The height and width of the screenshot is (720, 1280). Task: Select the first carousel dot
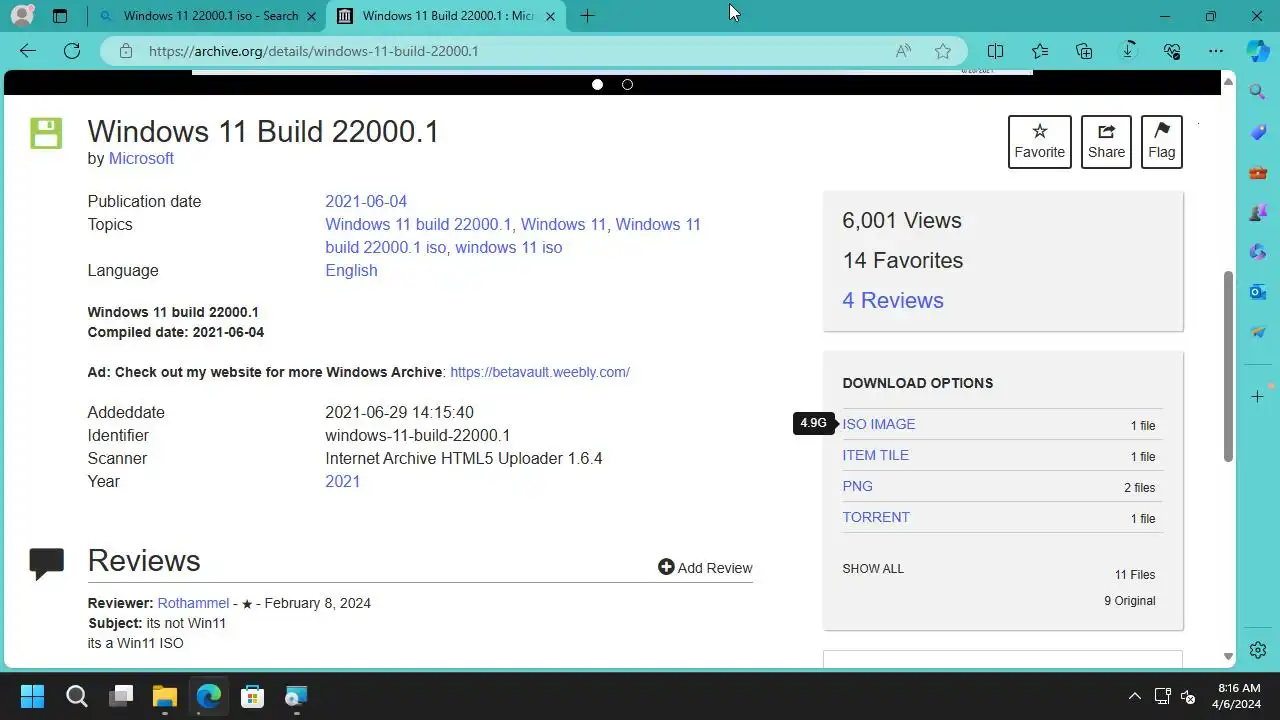click(597, 84)
